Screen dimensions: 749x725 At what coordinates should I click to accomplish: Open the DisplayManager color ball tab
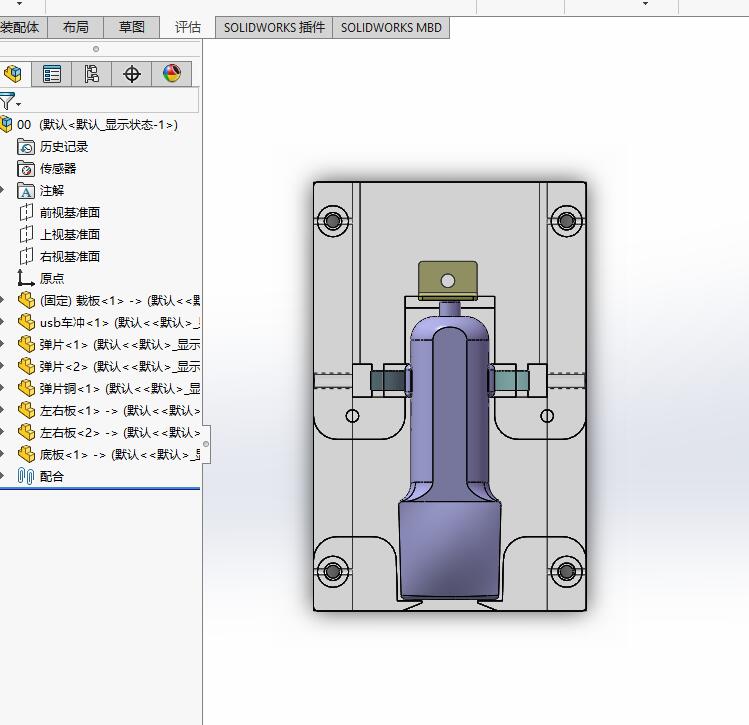pos(171,74)
